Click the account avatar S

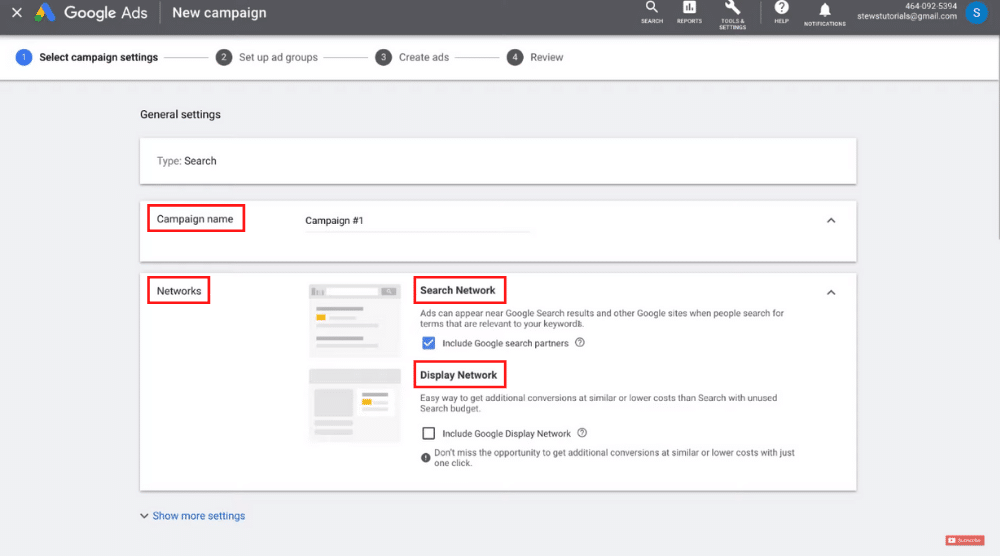point(976,13)
